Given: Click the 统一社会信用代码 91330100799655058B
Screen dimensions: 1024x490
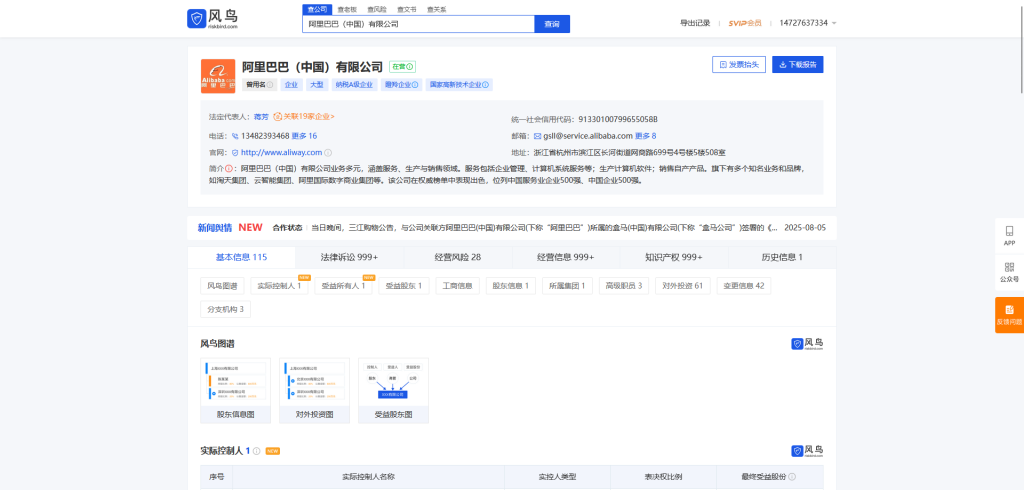Looking at the screenshot, I should [x=618, y=120].
